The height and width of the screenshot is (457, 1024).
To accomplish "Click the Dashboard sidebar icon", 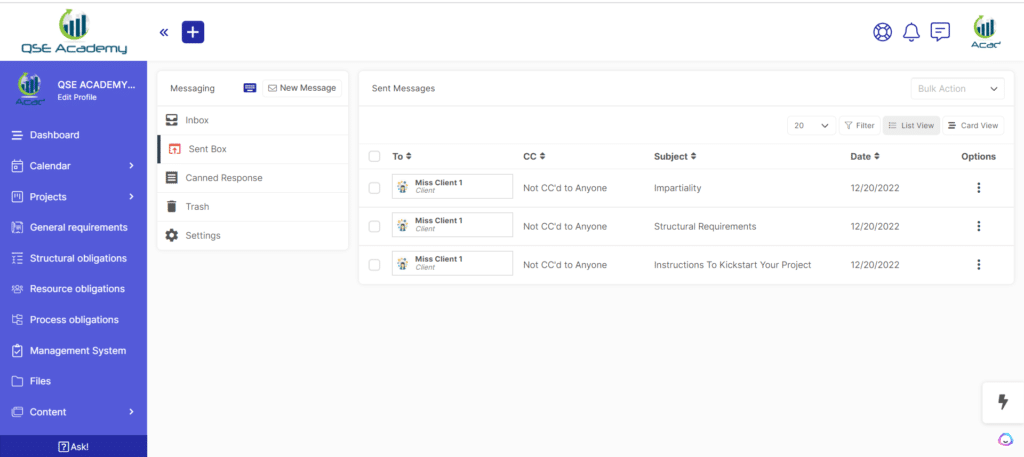I will tap(18, 135).
